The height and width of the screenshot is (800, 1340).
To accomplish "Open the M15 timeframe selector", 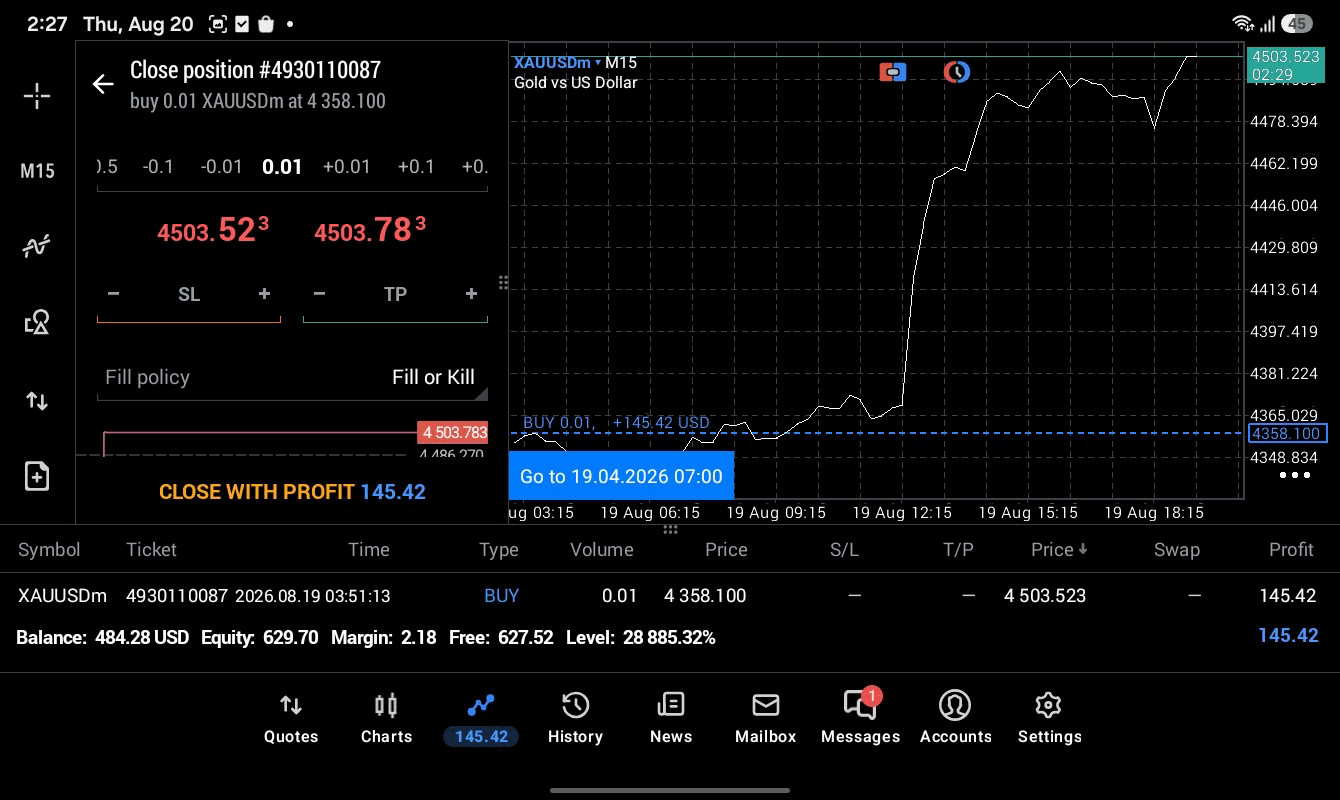I will coord(37,171).
